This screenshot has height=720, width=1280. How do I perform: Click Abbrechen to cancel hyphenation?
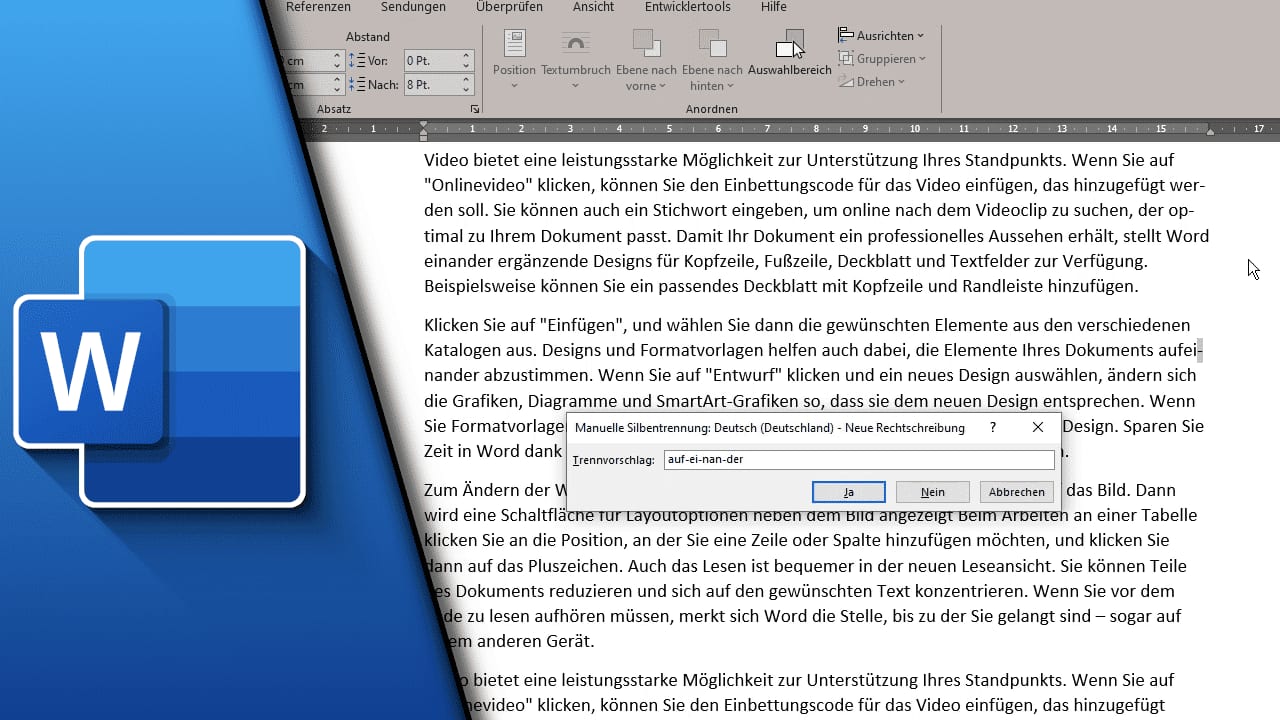(1017, 492)
